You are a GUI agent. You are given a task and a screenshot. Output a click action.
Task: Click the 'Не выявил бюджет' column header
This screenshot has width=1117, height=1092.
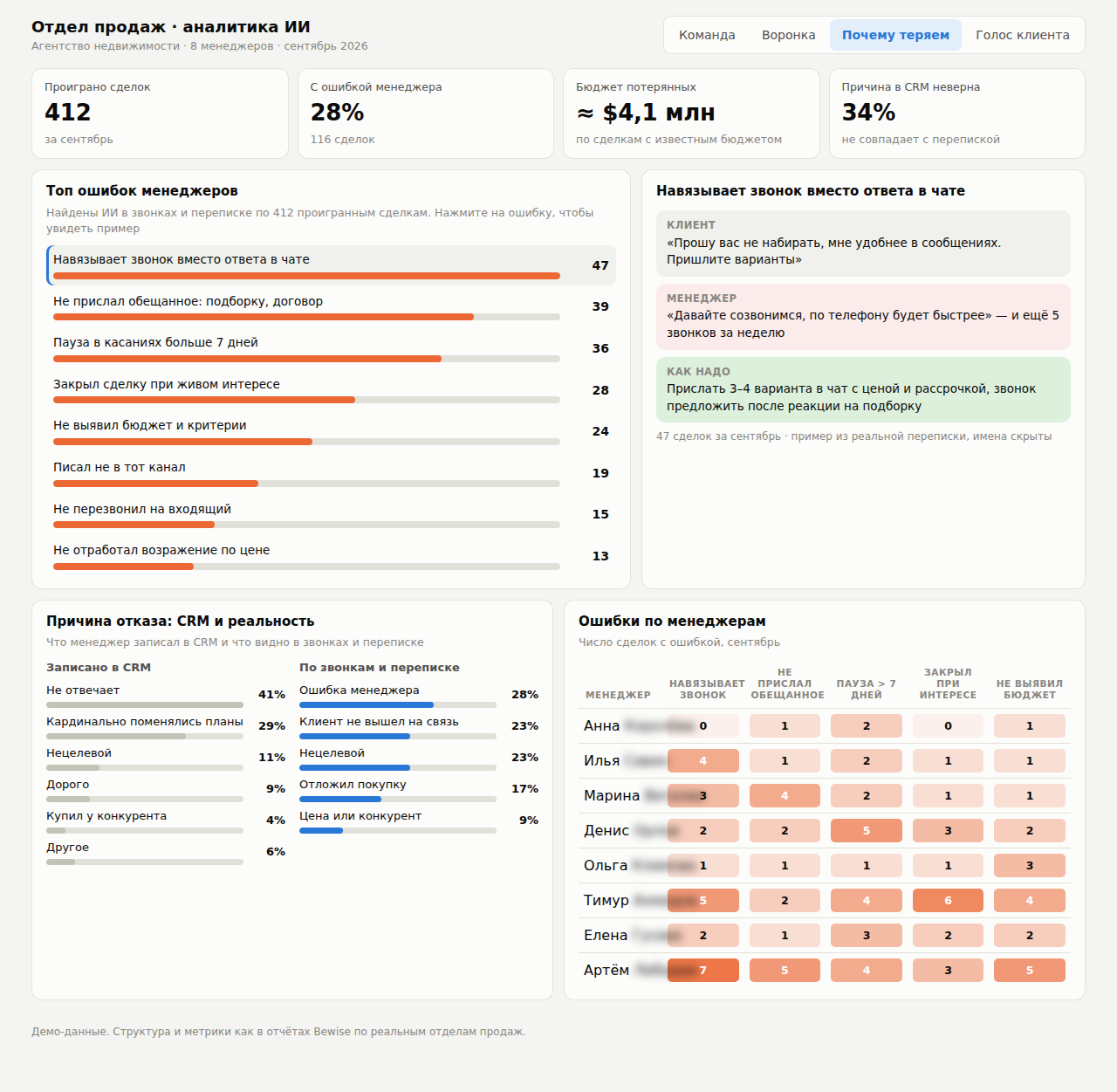coord(1030,690)
